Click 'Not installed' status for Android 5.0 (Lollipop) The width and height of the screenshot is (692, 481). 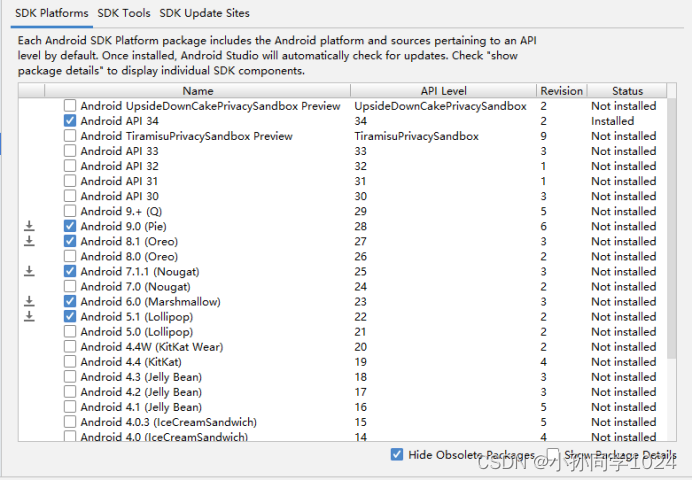(624, 332)
